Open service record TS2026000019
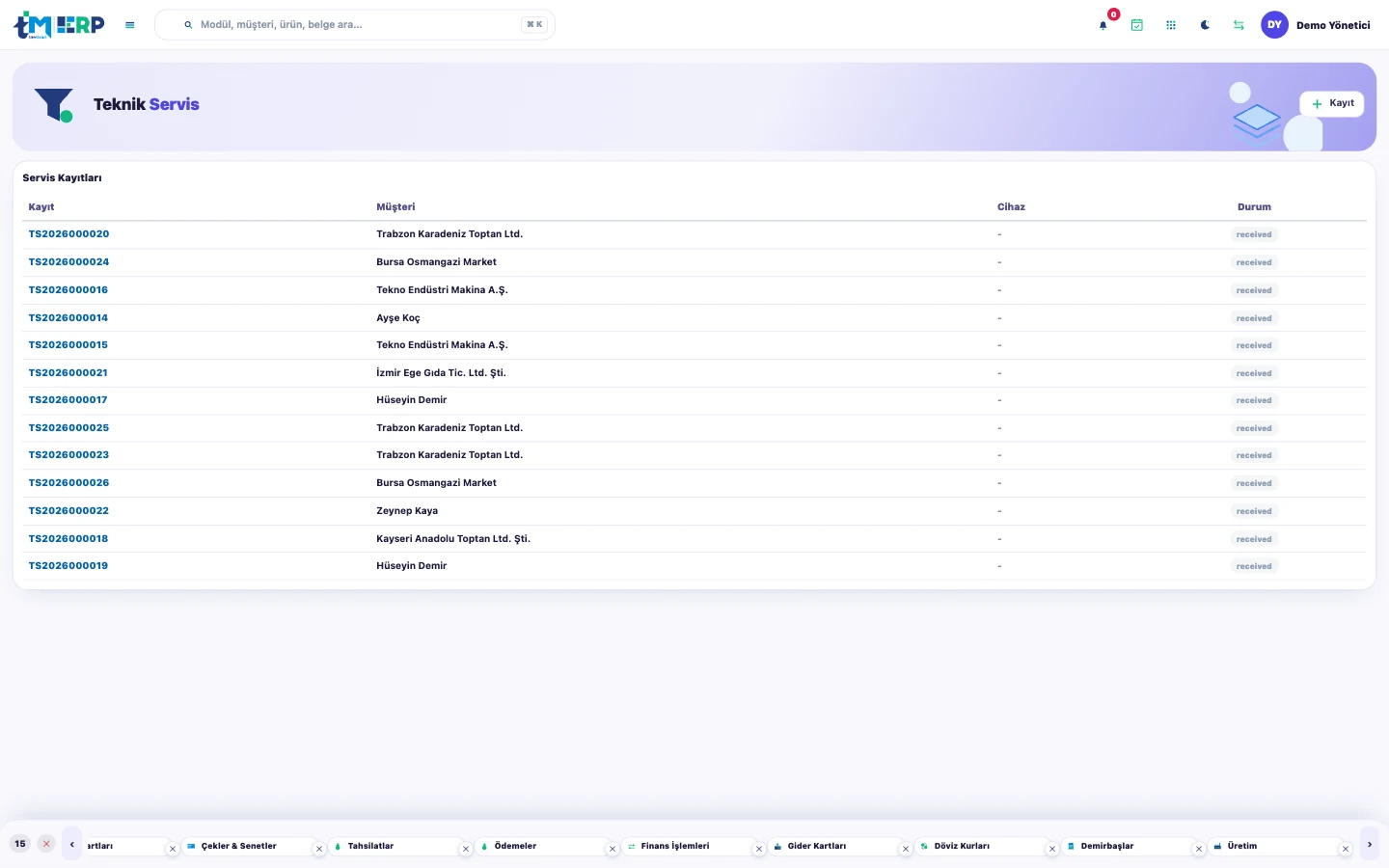Viewport: 1389px width, 868px height. click(68, 566)
